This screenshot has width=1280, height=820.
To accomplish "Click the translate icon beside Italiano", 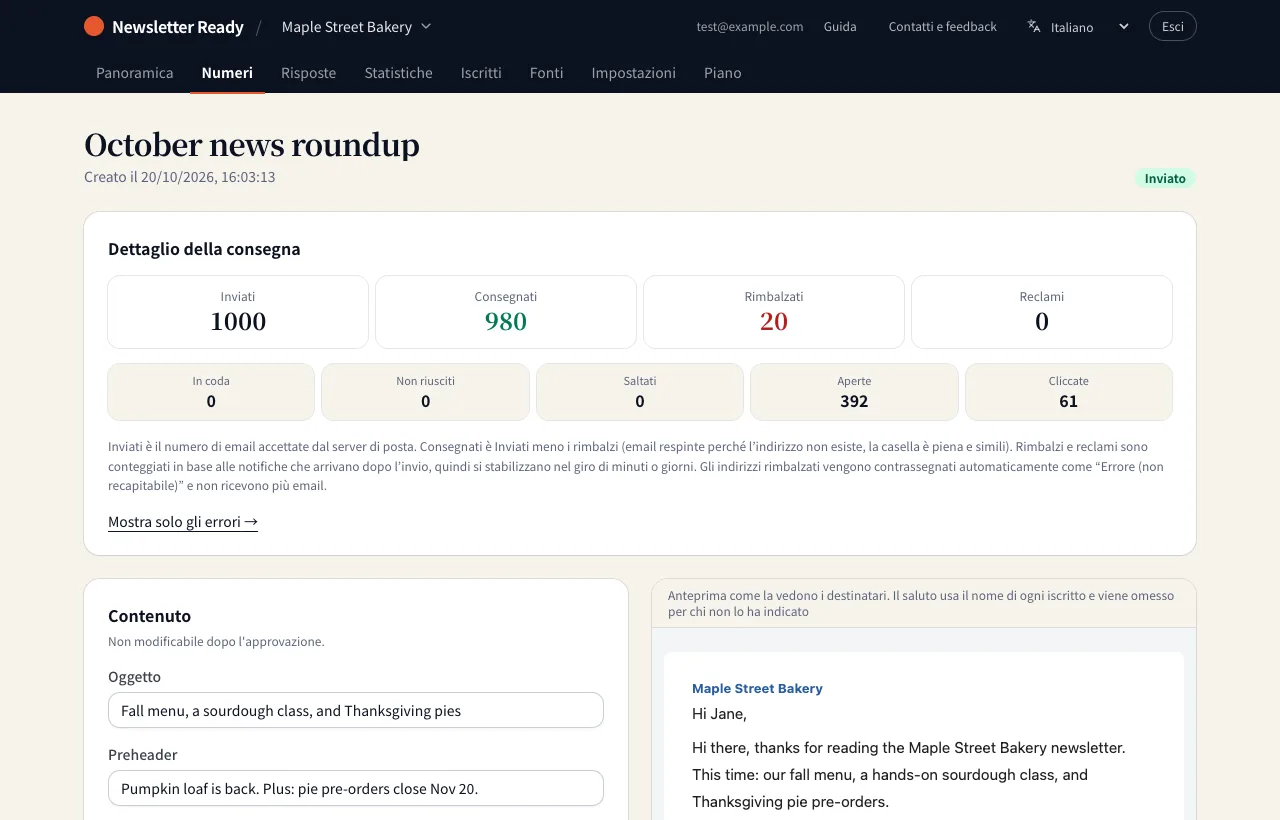I will point(1034,27).
